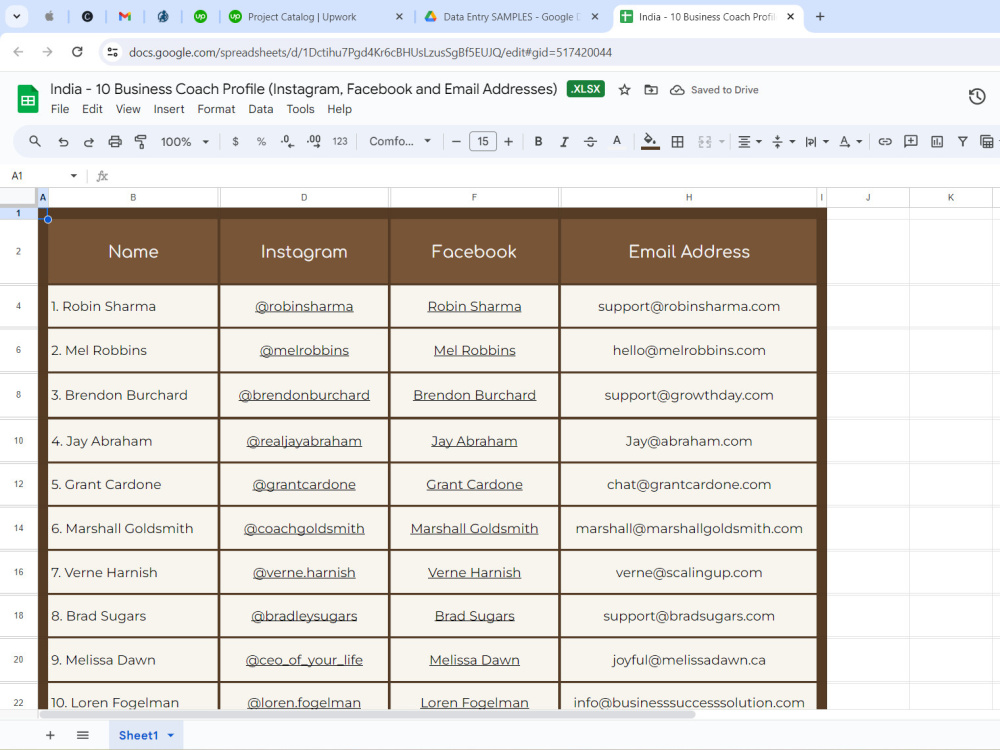Open Brad Sugars Facebook link
This screenshot has height=750, width=1000.
point(474,616)
